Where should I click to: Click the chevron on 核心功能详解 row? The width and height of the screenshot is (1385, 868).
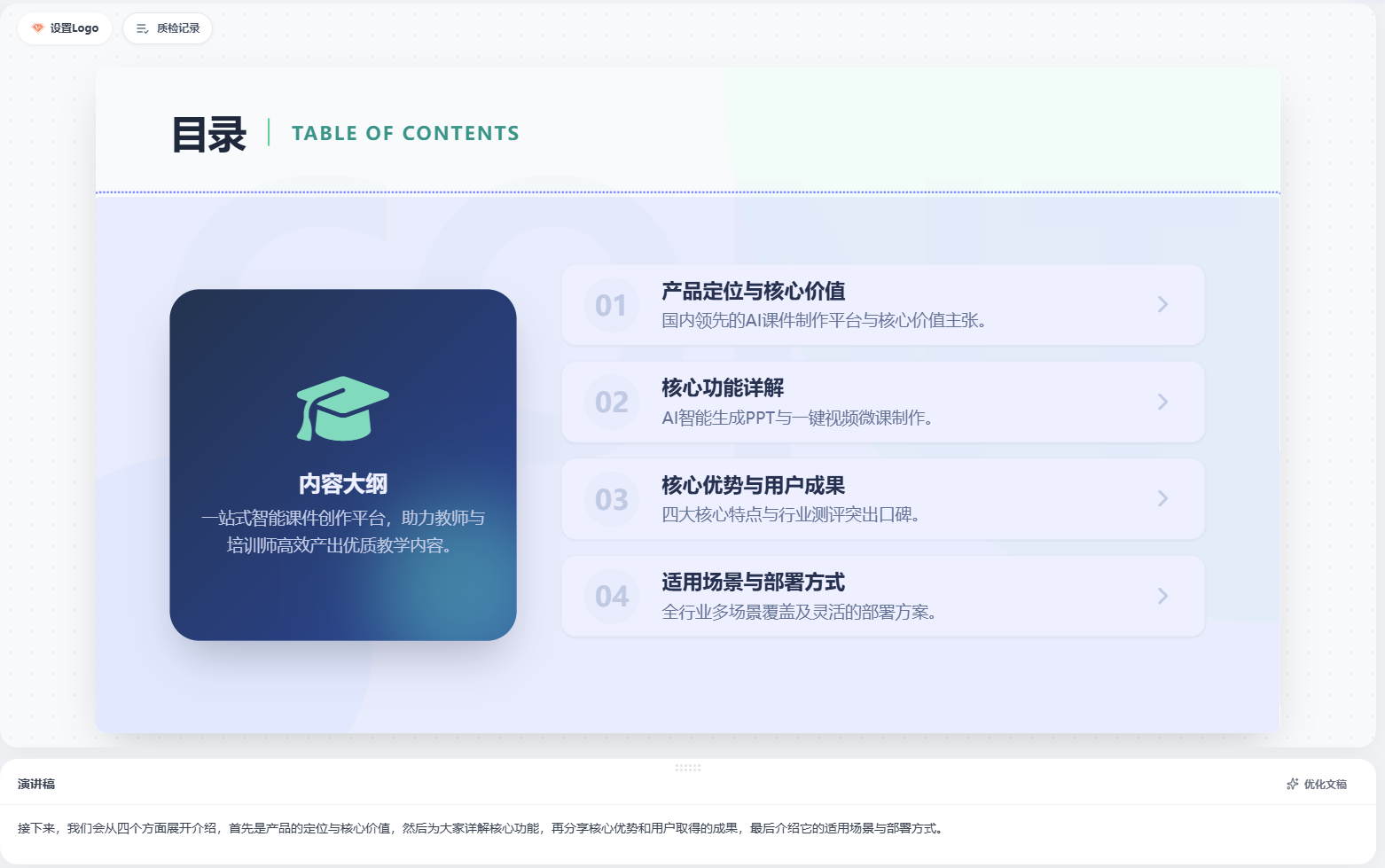point(1162,402)
